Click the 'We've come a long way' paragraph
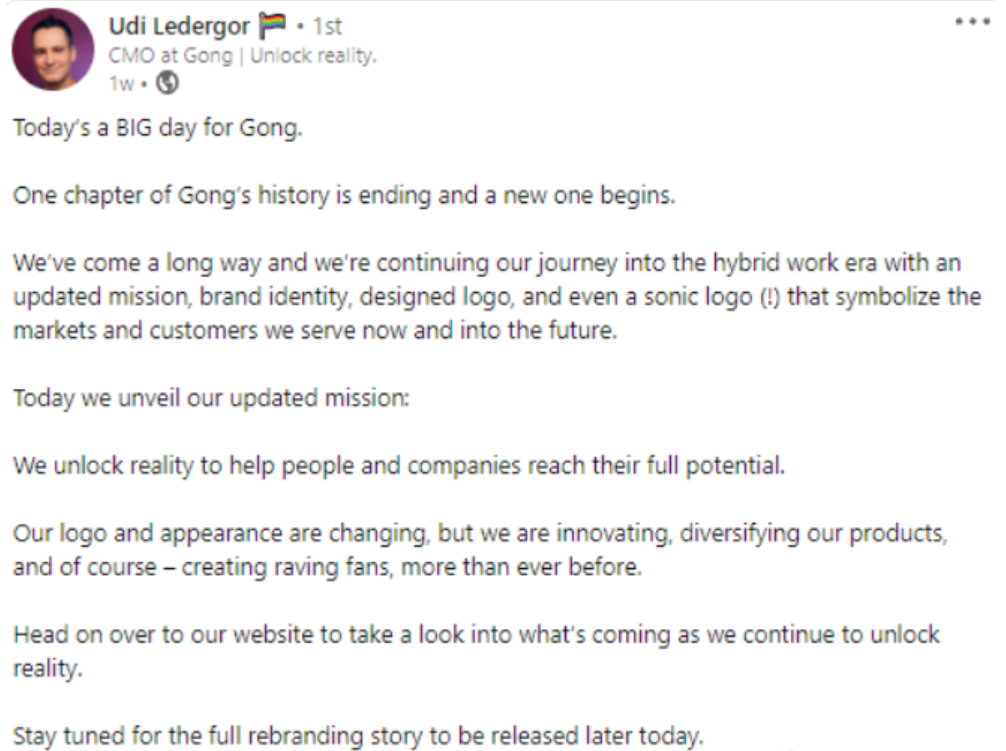The image size is (1006, 751). coord(497,296)
